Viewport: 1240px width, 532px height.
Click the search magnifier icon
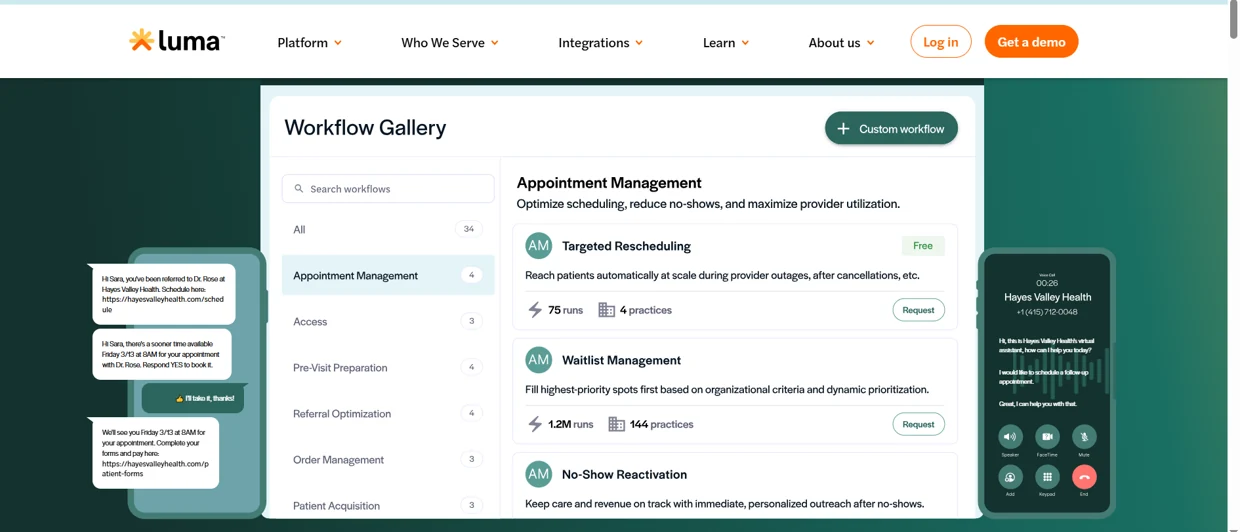click(x=298, y=189)
